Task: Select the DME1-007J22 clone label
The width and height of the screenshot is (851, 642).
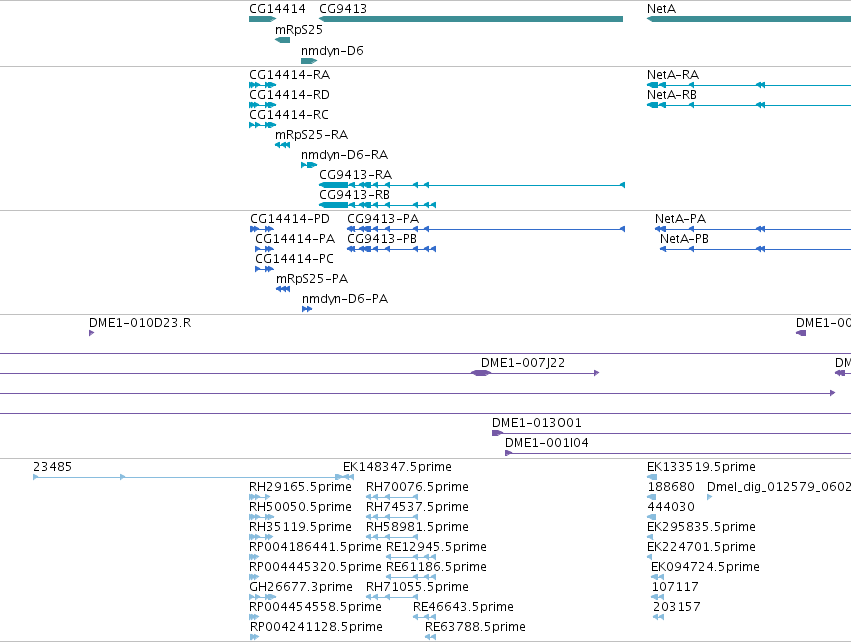Action: tap(523, 363)
